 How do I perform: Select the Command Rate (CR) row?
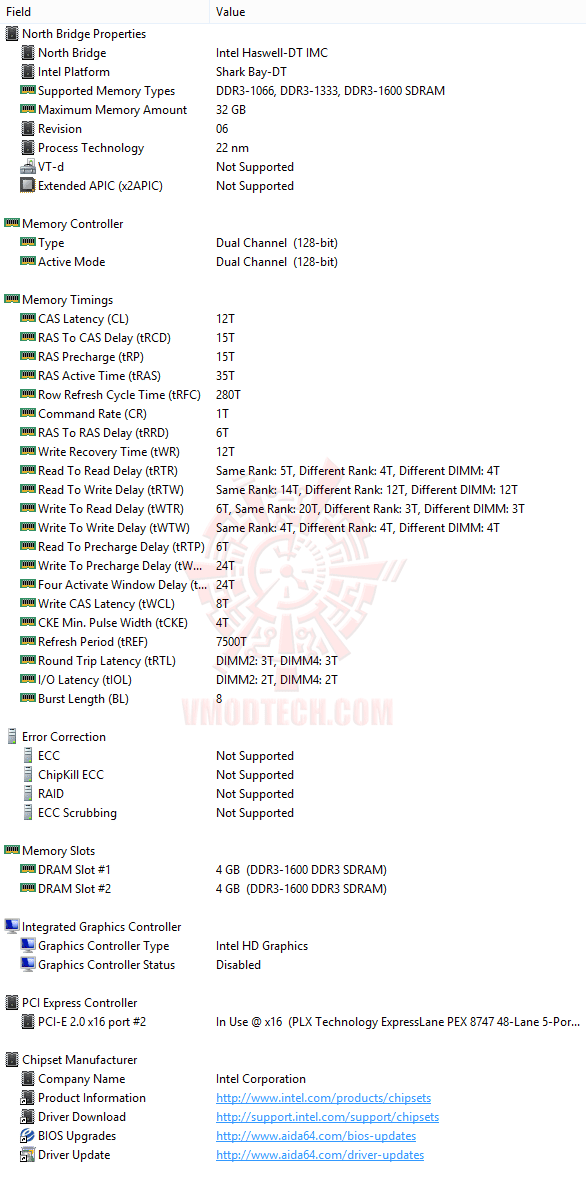[293, 414]
